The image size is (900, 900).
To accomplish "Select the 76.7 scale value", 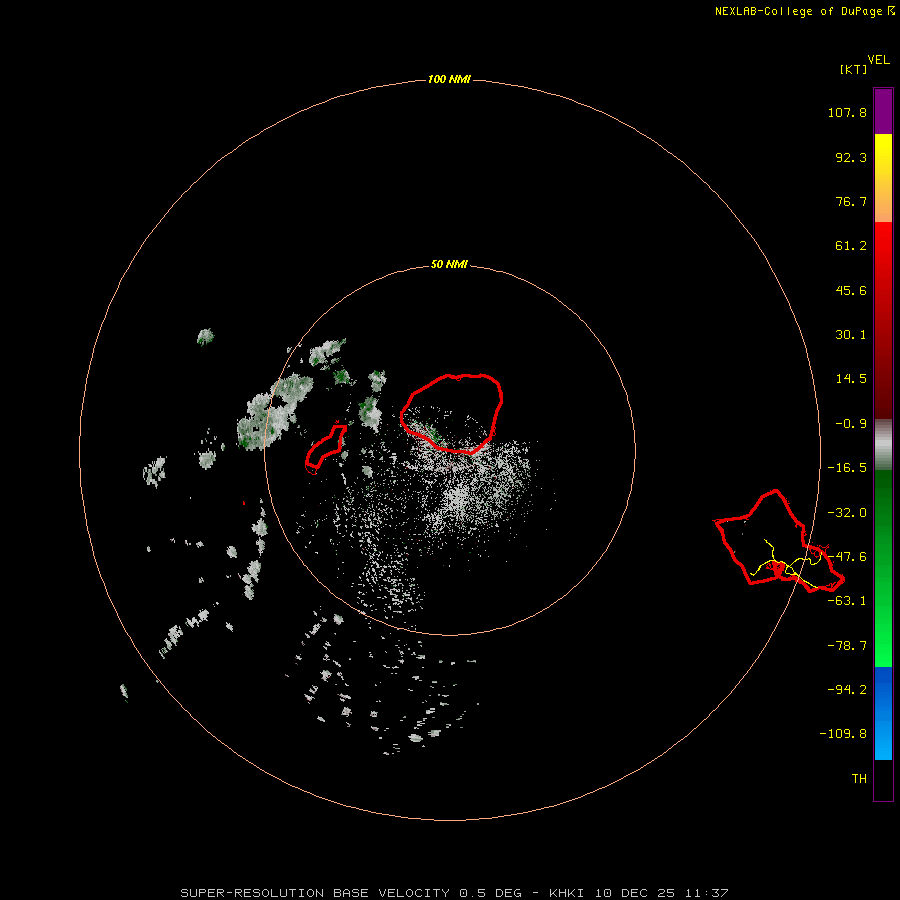I will 851,201.
